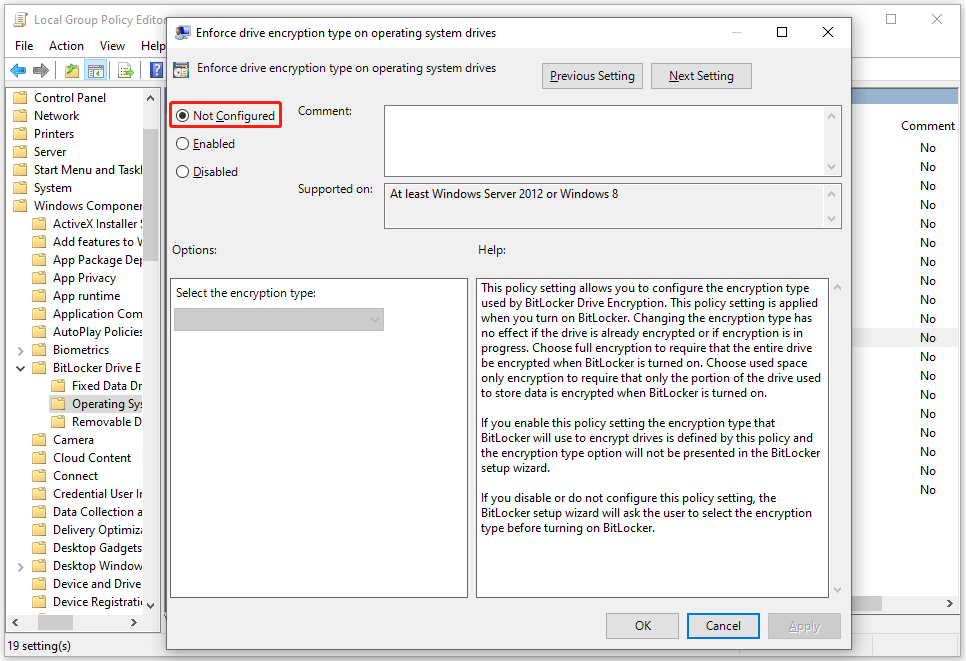
Task: Select Windows Components tree item
Action: [x=88, y=206]
